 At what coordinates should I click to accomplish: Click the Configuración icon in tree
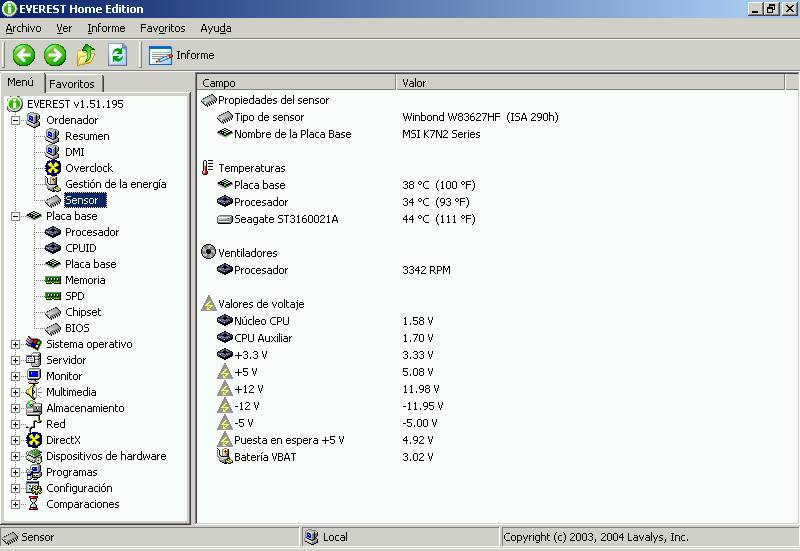(34, 488)
